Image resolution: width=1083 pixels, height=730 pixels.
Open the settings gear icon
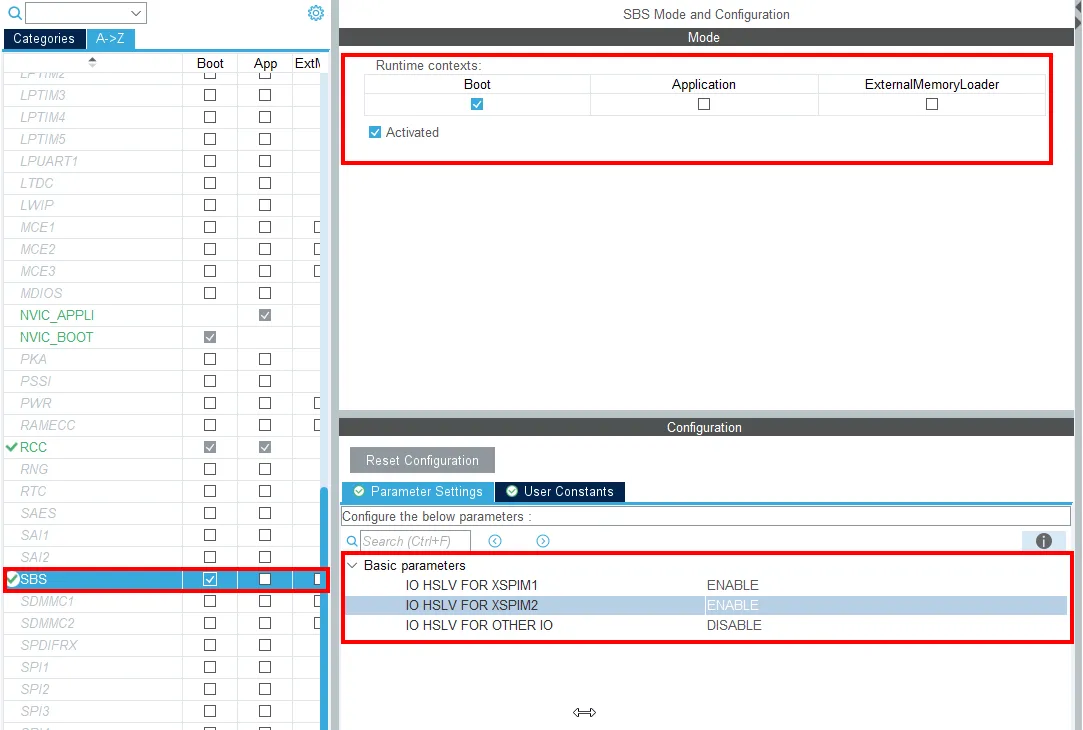tap(316, 13)
